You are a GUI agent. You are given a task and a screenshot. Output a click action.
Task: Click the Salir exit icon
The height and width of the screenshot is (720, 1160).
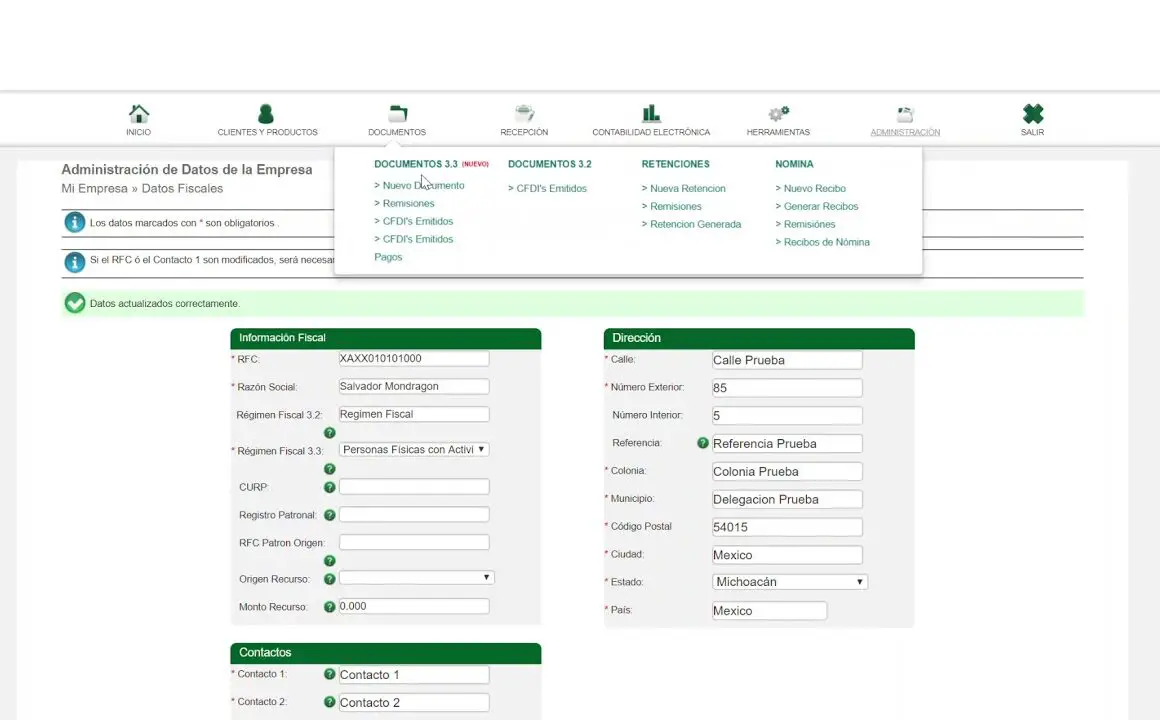tap(1032, 115)
